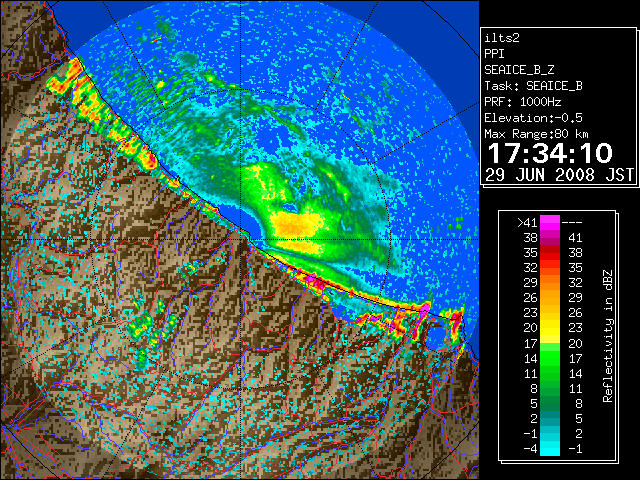Click the orange 29 dBZ legend swatch
The image size is (640, 480).
click(550, 283)
